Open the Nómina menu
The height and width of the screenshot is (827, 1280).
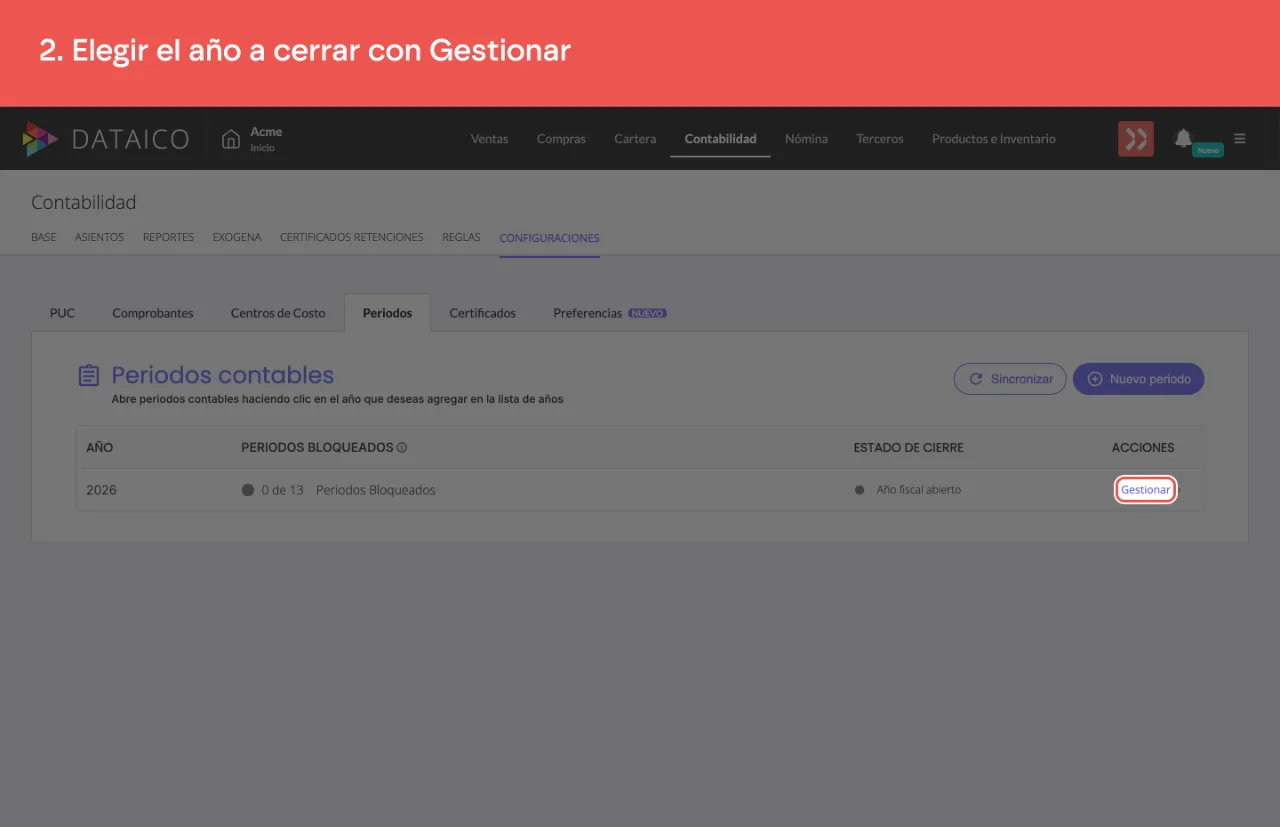click(x=806, y=139)
